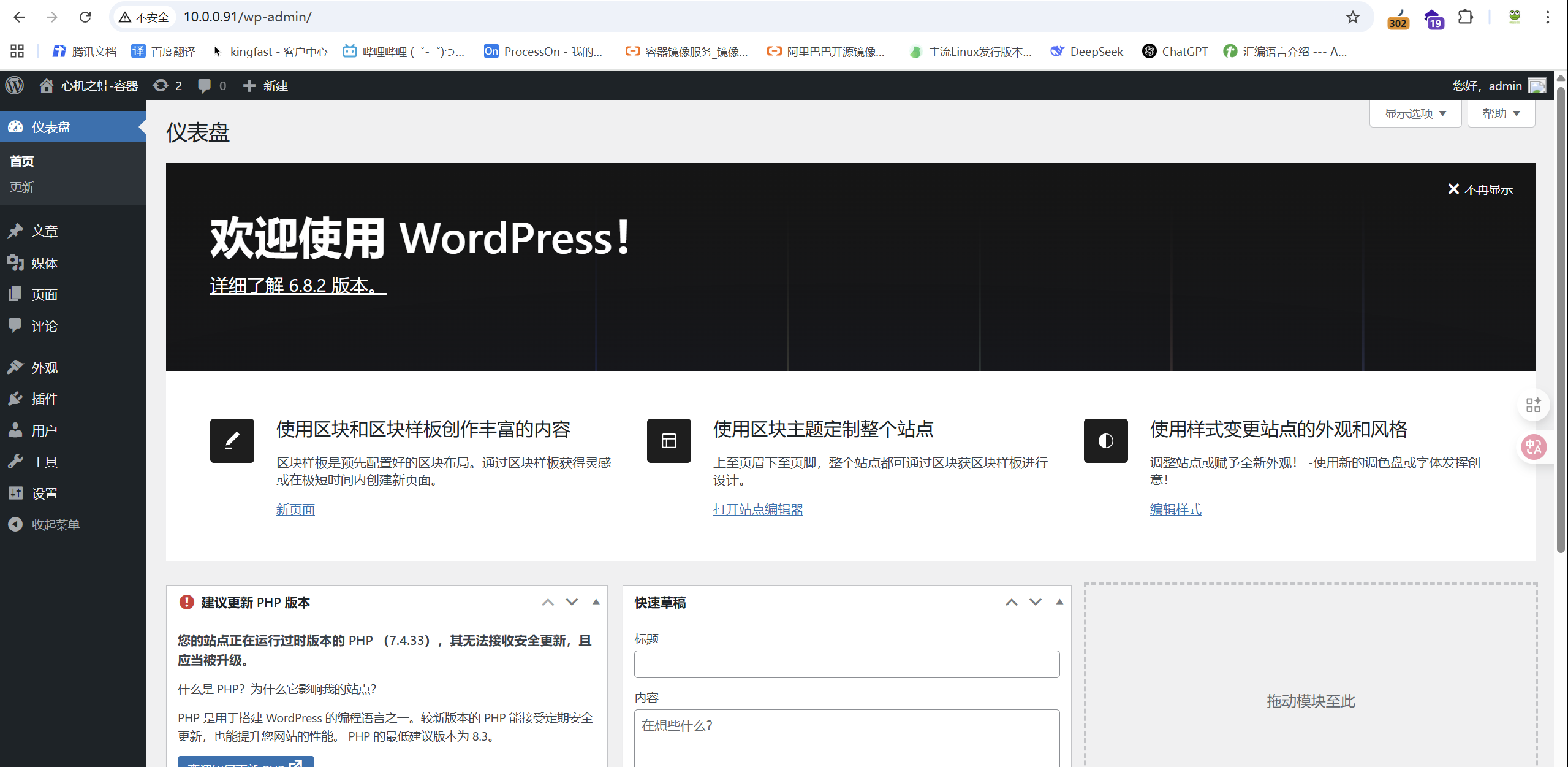
Task: Open 编辑样式 link
Action: point(1175,509)
